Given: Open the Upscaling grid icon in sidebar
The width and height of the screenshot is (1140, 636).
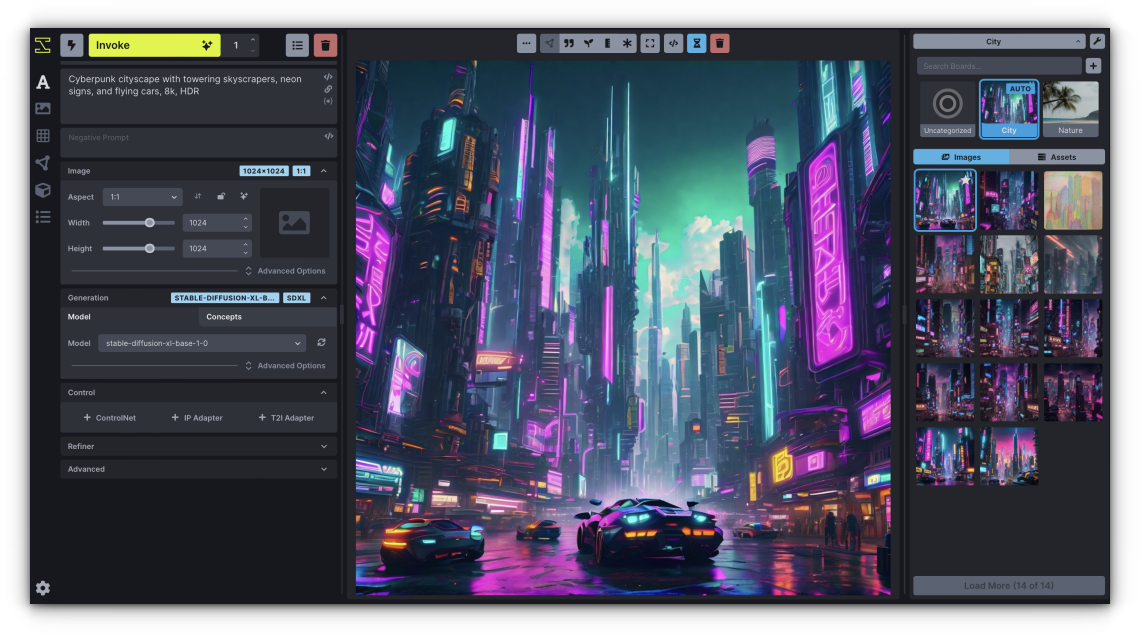Looking at the screenshot, I should click(42, 135).
